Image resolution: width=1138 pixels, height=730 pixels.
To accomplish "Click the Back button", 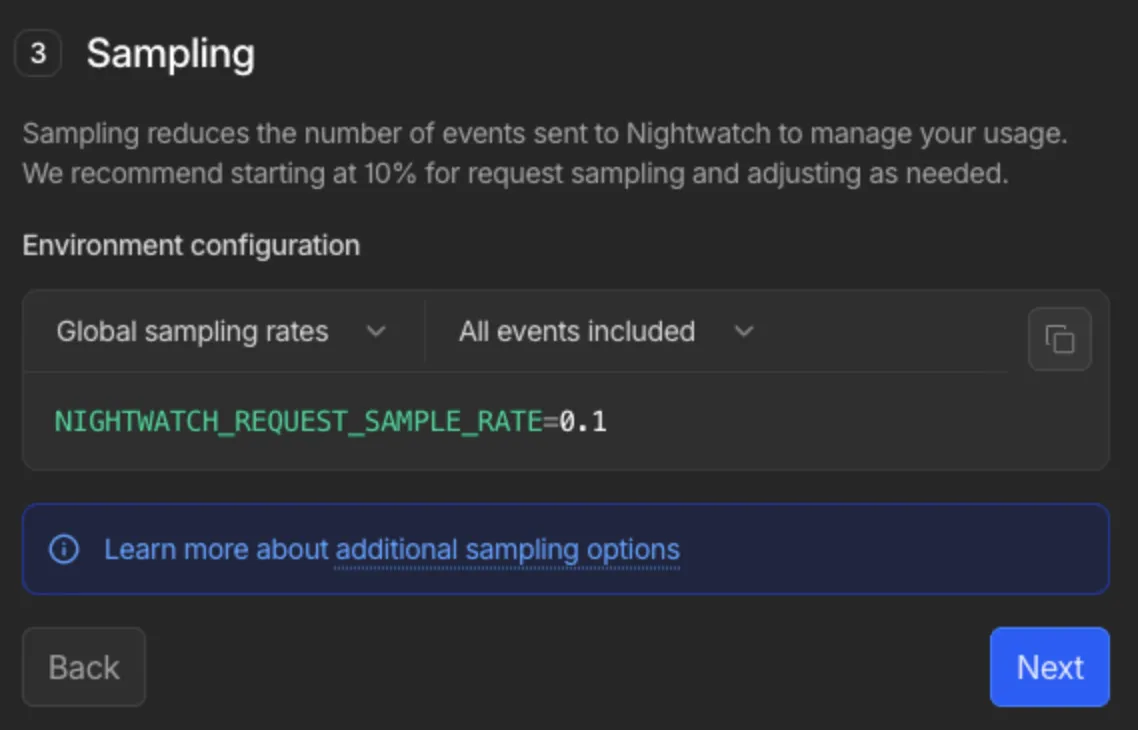I will pyautogui.click(x=83, y=667).
